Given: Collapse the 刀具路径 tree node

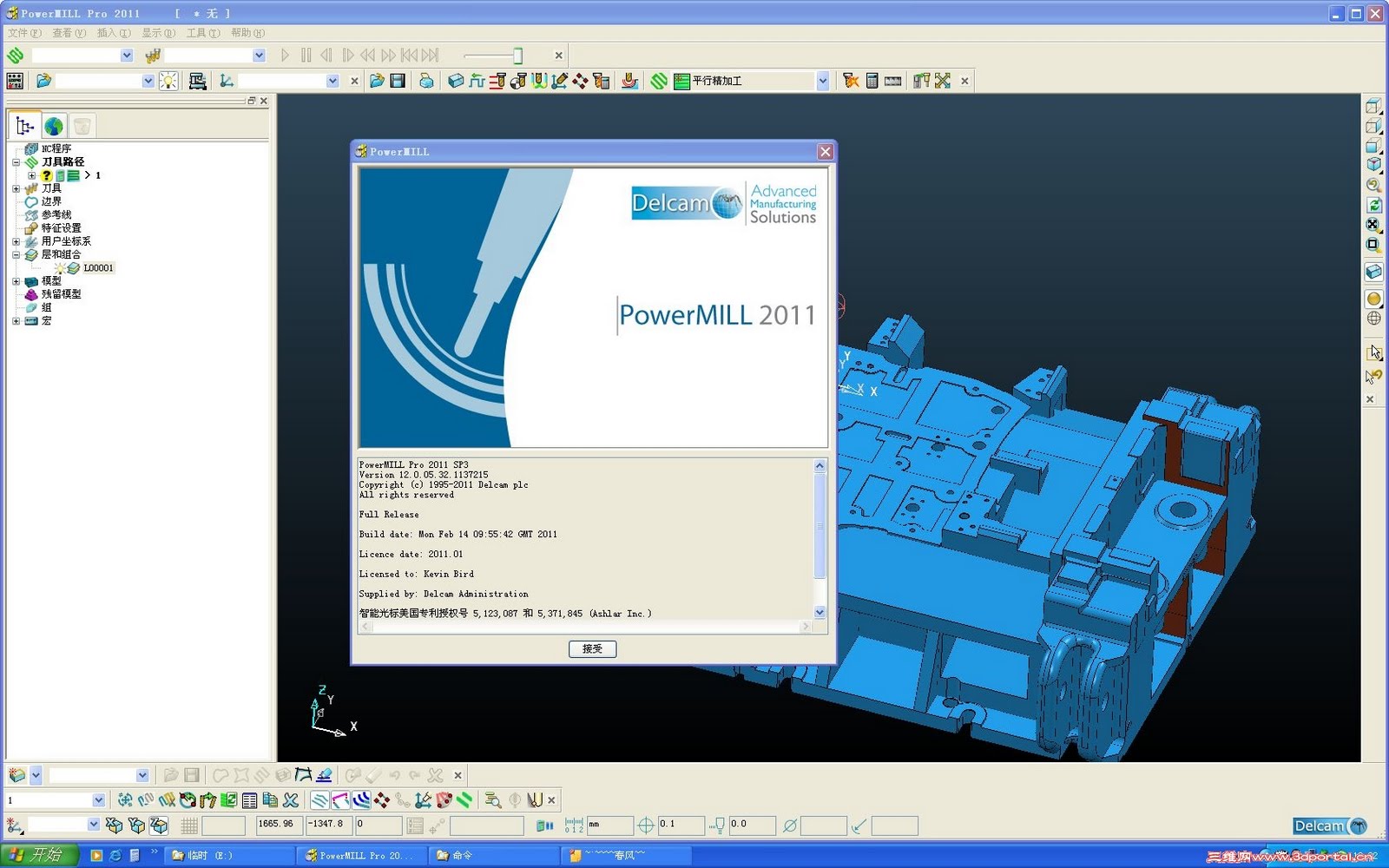Looking at the screenshot, I should pos(16,162).
